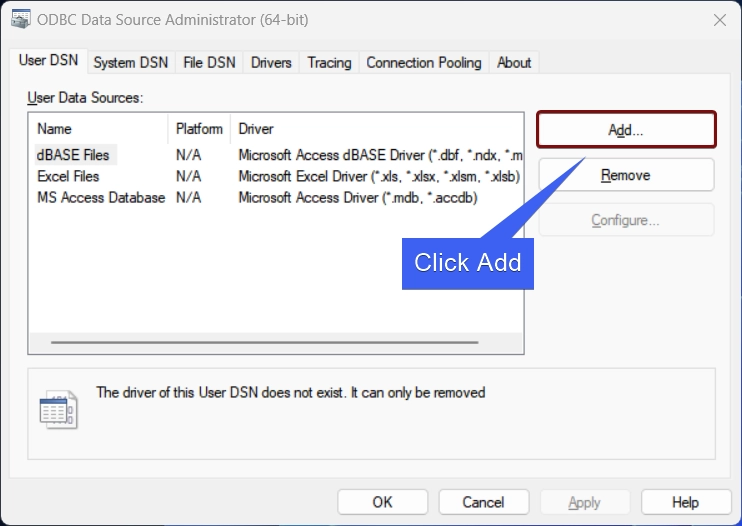Click the Configure... button
742x526 pixels.
tap(626, 220)
